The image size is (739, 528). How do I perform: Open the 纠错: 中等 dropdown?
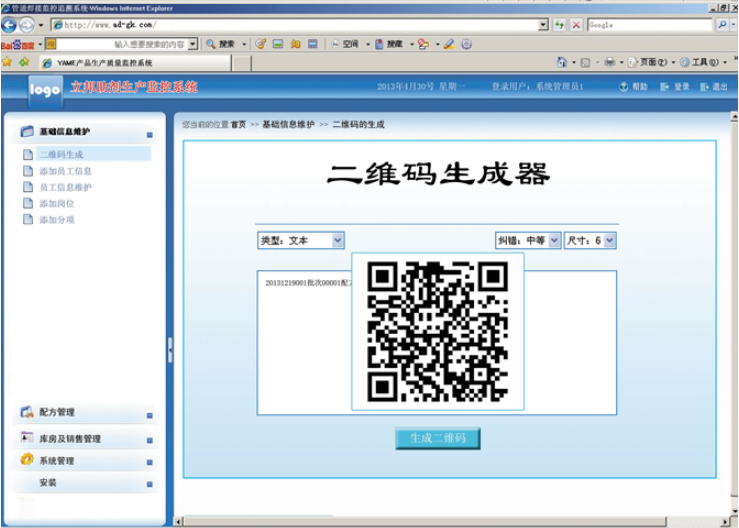528,240
